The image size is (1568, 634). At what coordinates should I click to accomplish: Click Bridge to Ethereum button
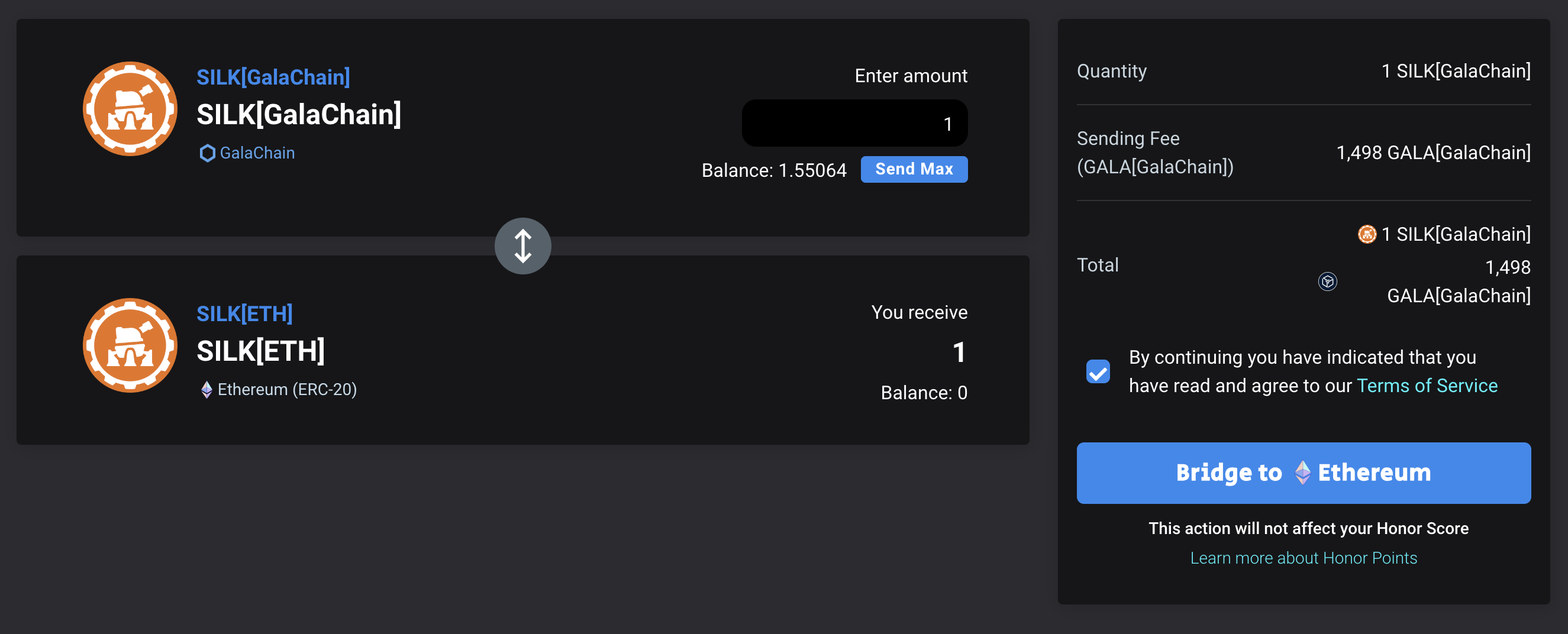[x=1304, y=473]
